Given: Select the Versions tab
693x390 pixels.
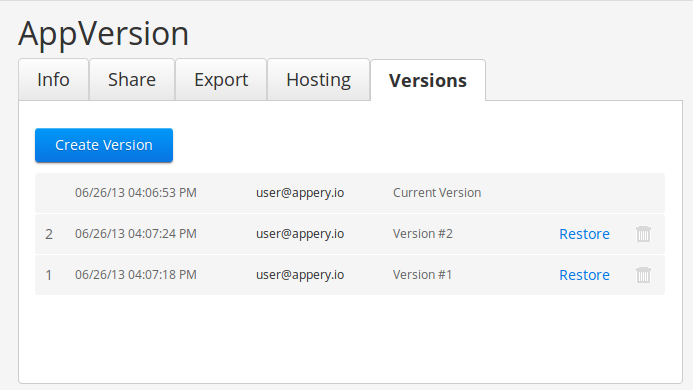Looking at the screenshot, I should point(428,80).
